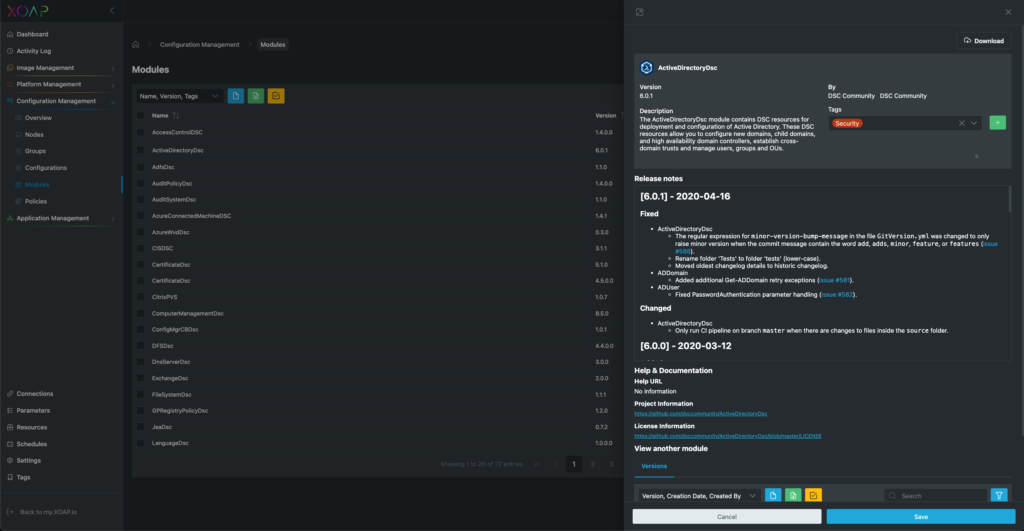Click the LanguageDsc module name
The image size is (1024, 531).
click(x=170, y=443)
